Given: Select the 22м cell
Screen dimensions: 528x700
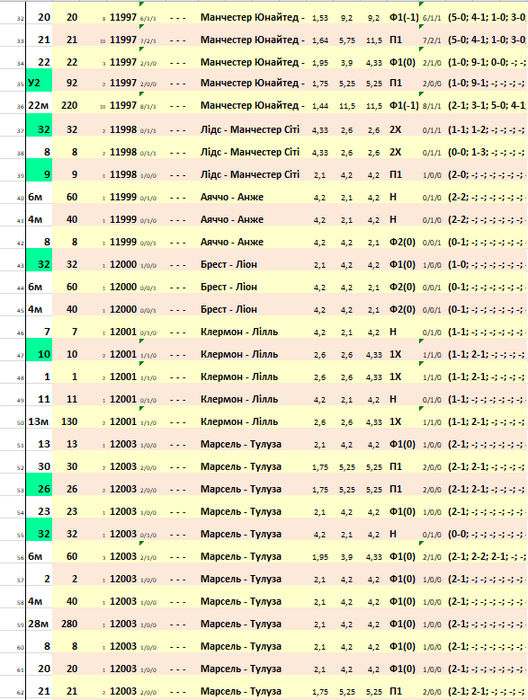Looking at the screenshot, I should click(x=39, y=105).
